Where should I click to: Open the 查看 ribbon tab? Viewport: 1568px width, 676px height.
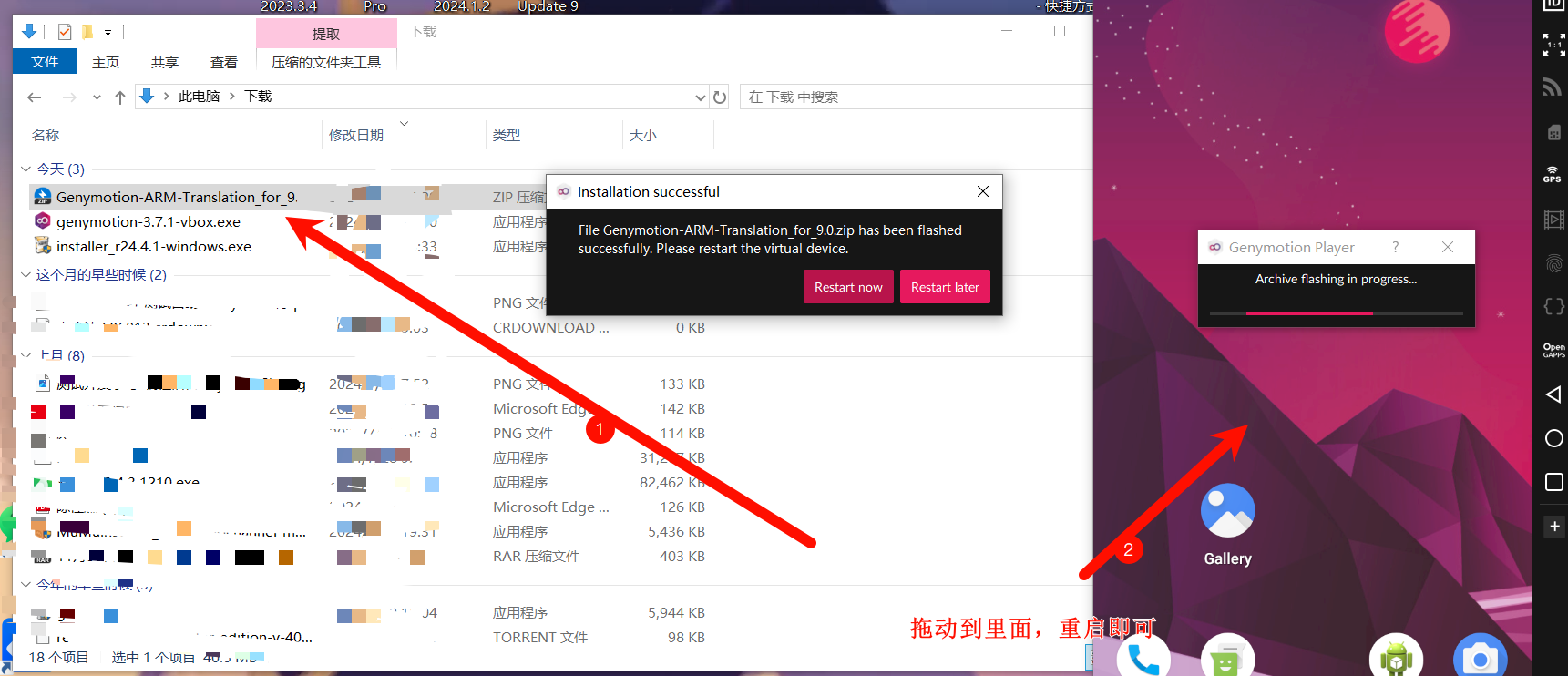[x=224, y=62]
